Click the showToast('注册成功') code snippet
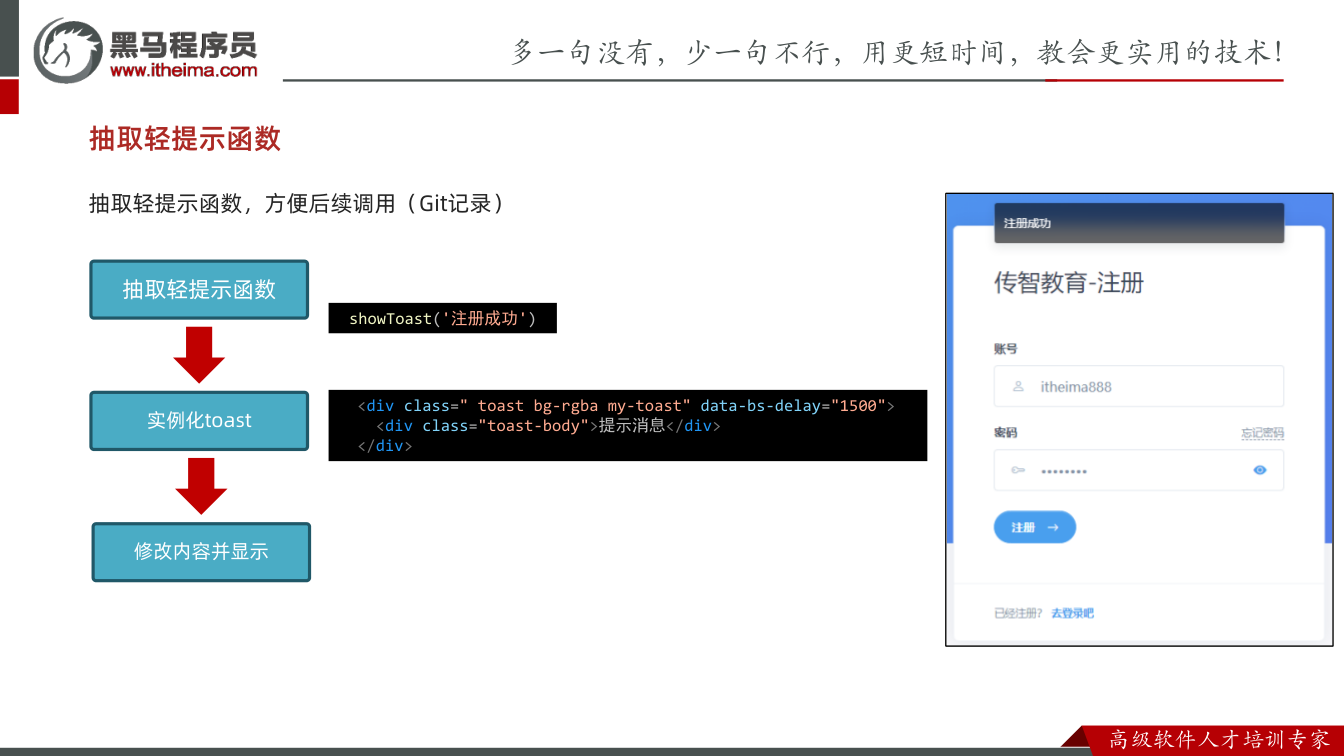1344x756 pixels. click(x=442, y=319)
